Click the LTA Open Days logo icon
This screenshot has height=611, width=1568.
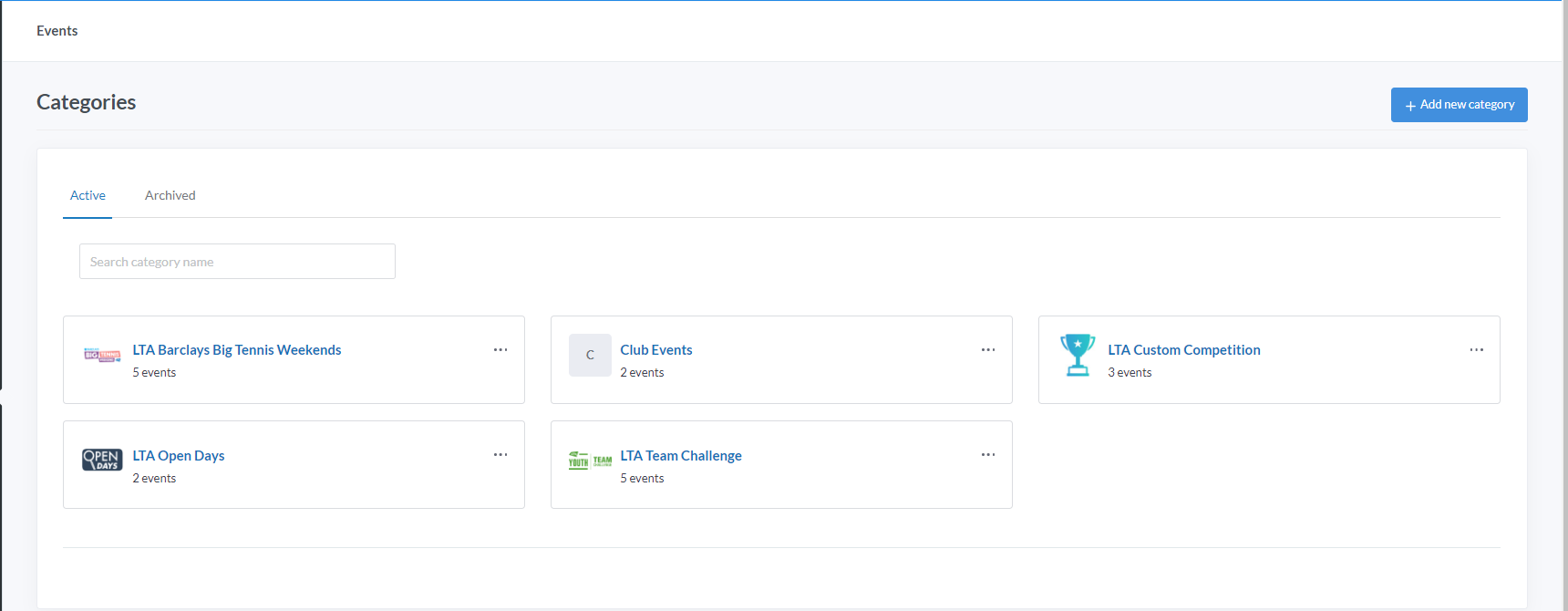tap(102, 460)
